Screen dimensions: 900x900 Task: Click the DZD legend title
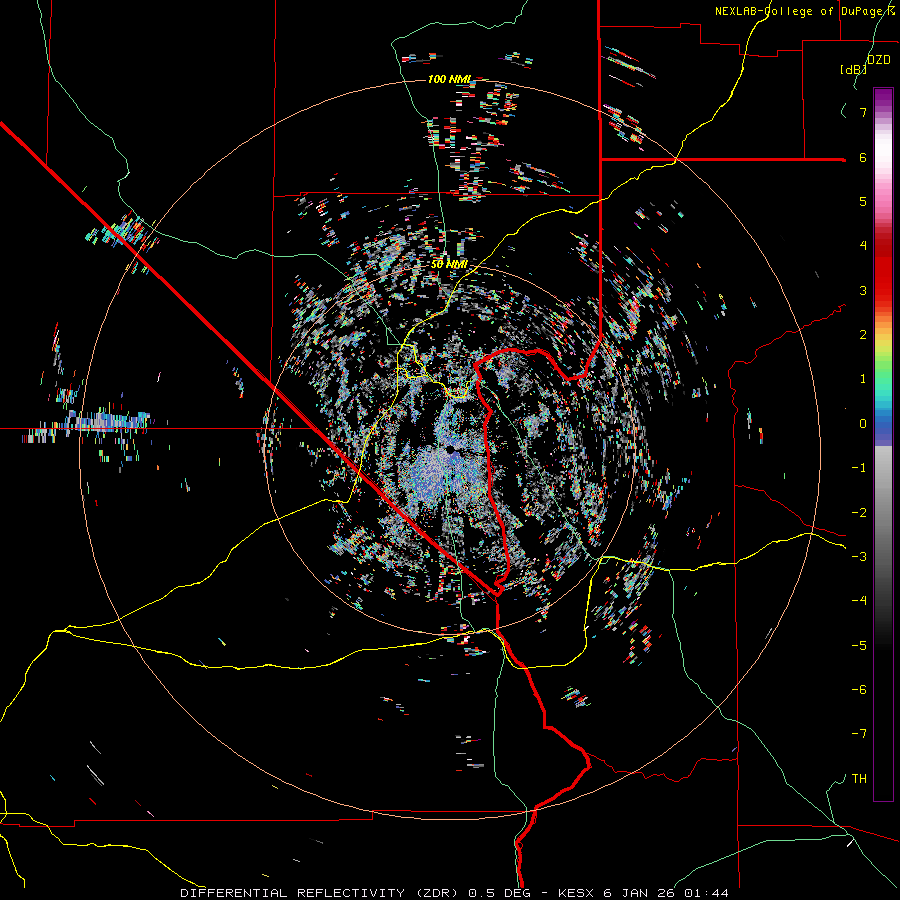point(878,60)
